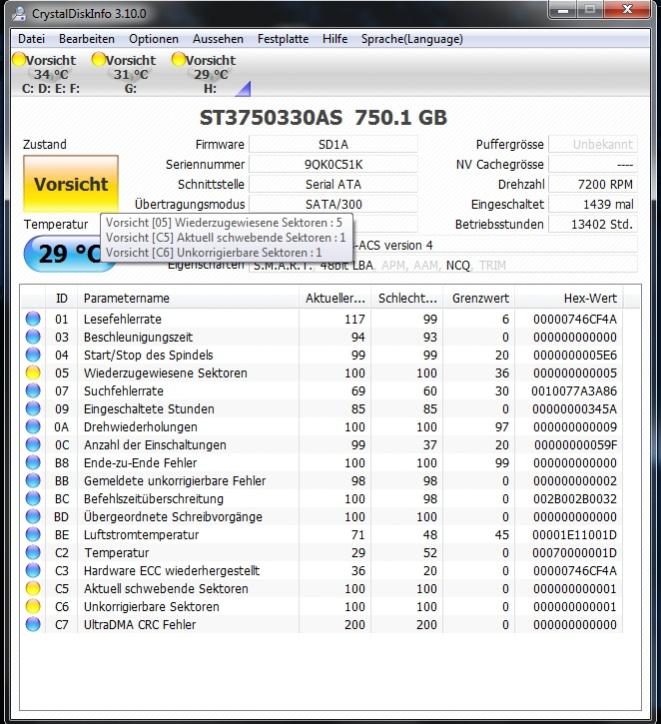Open the Hilfe menu
This screenshot has width=661, height=724.
click(x=335, y=39)
